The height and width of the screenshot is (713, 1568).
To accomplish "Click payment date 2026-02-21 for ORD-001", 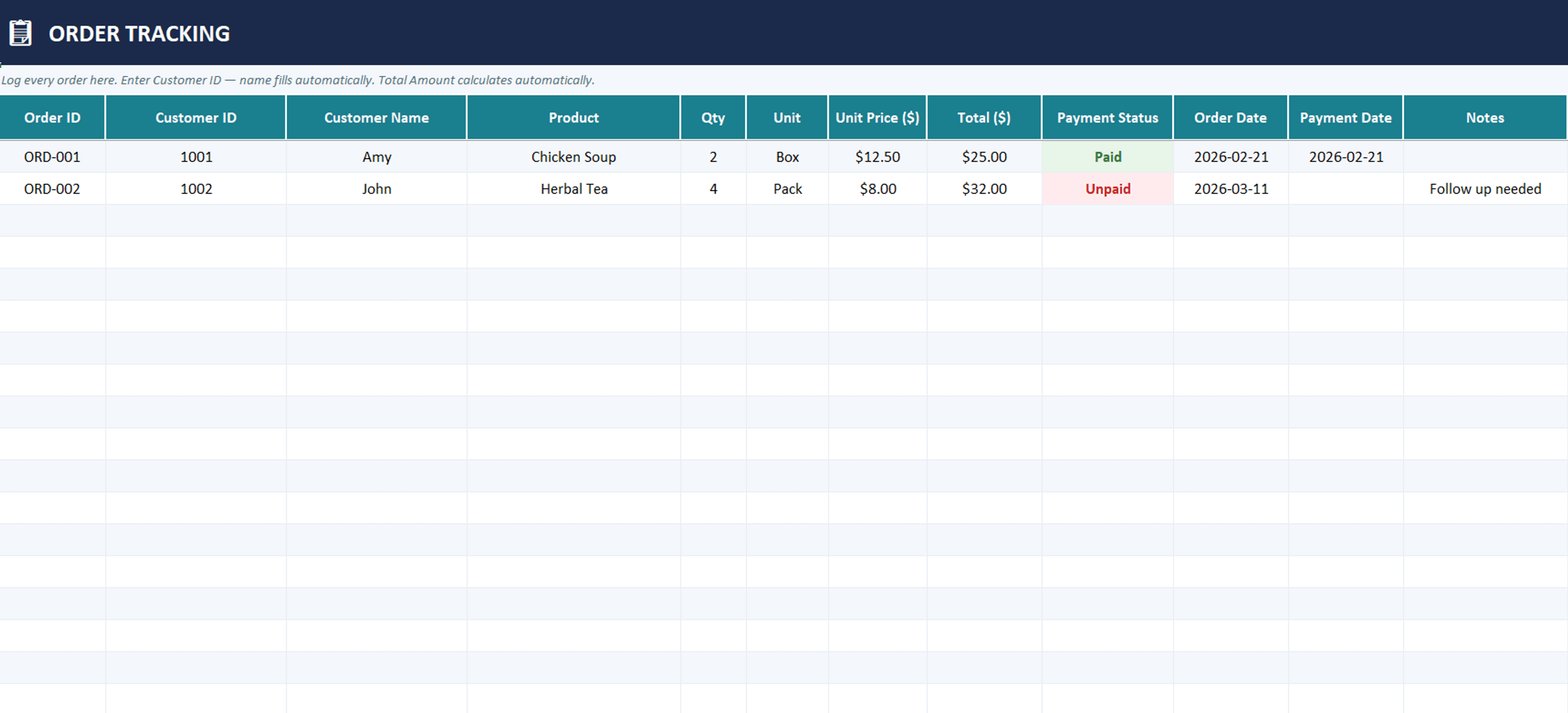I will (x=1346, y=157).
